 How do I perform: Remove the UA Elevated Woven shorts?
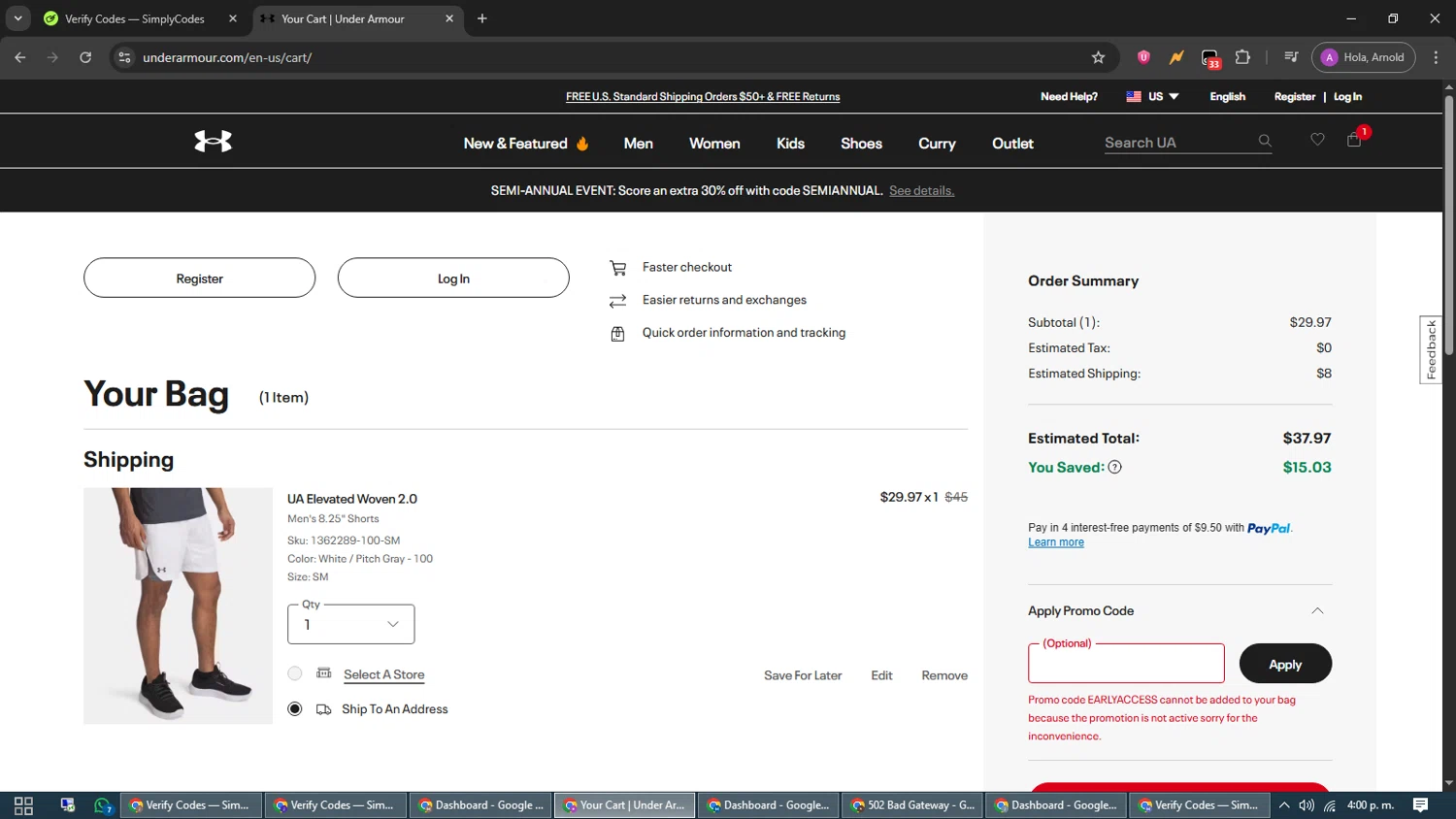[943, 675]
